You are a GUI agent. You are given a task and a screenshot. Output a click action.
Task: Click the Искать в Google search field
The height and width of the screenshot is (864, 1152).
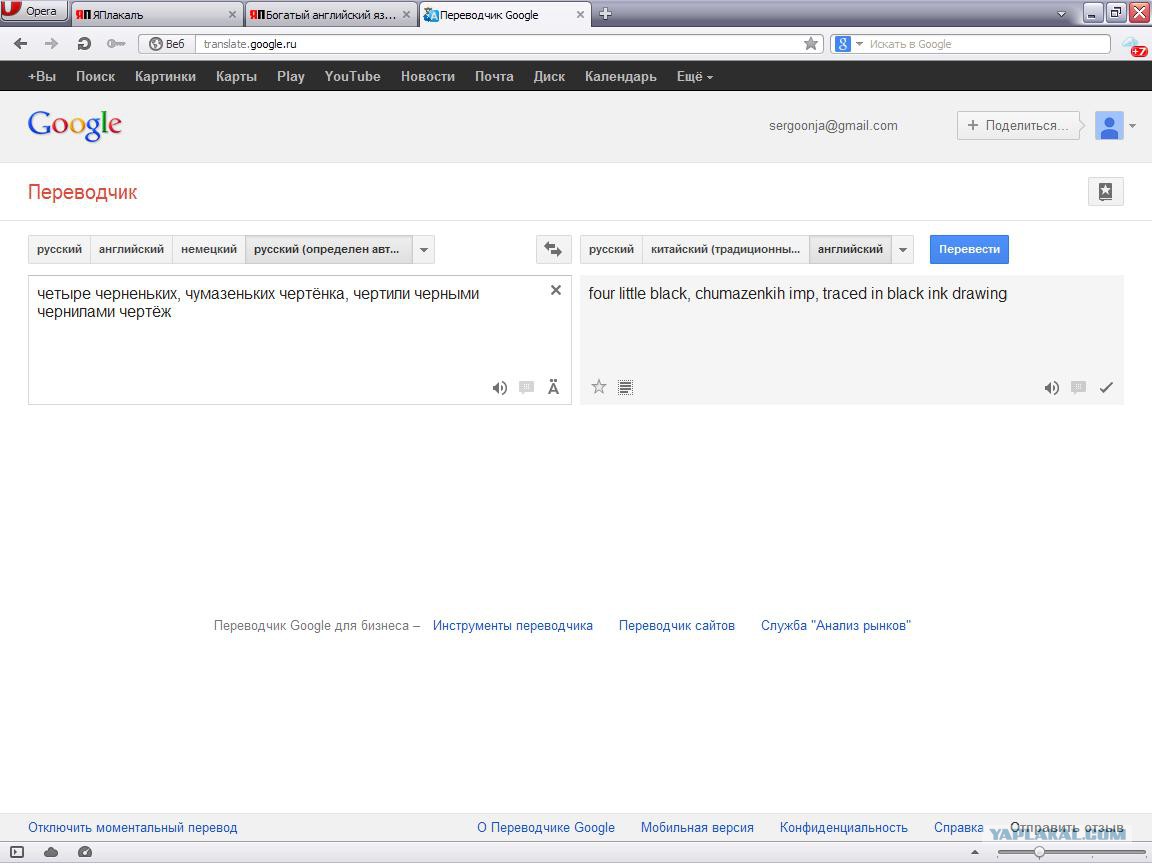coord(987,44)
